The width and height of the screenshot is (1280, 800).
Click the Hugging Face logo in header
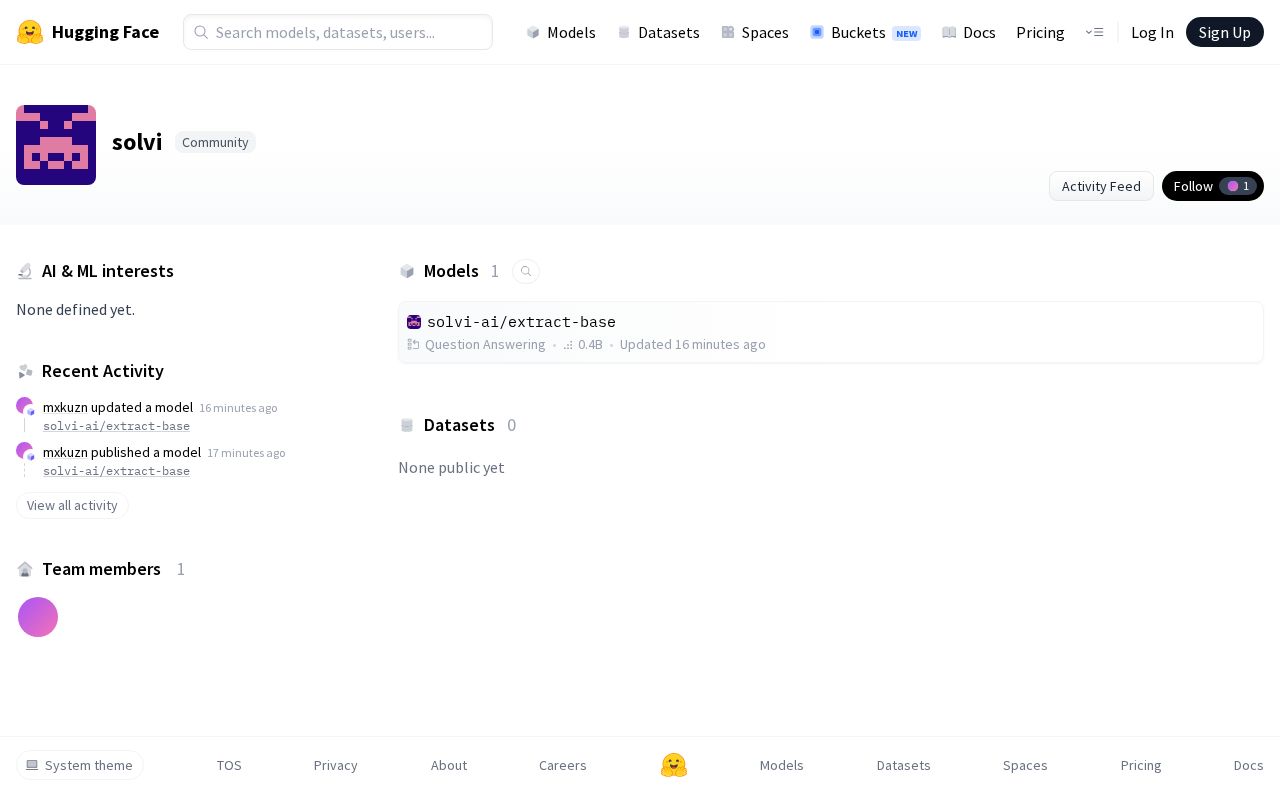[x=88, y=32]
